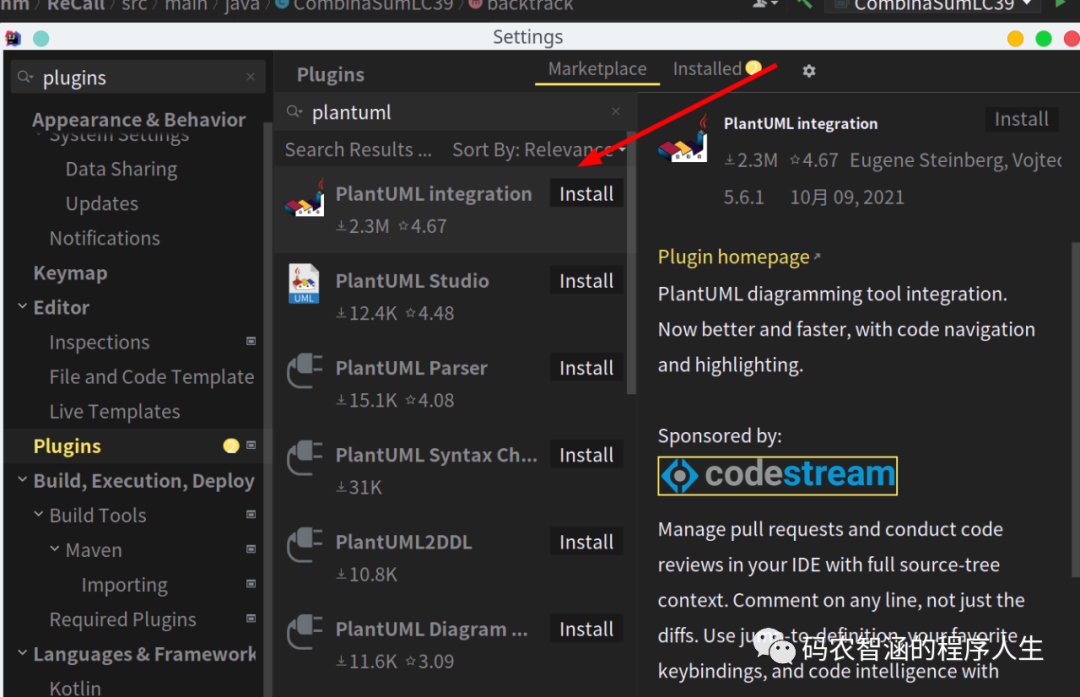Click magnifier icon in marketplace search
This screenshot has height=697, width=1080.
[294, 112]
